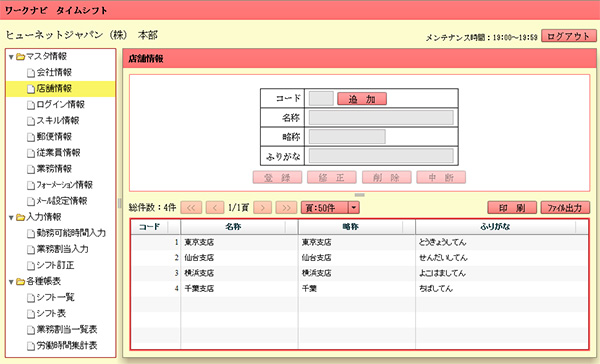Go to previous page with < button
This screenshot has width=600, height=364.
tap(215, 208)
